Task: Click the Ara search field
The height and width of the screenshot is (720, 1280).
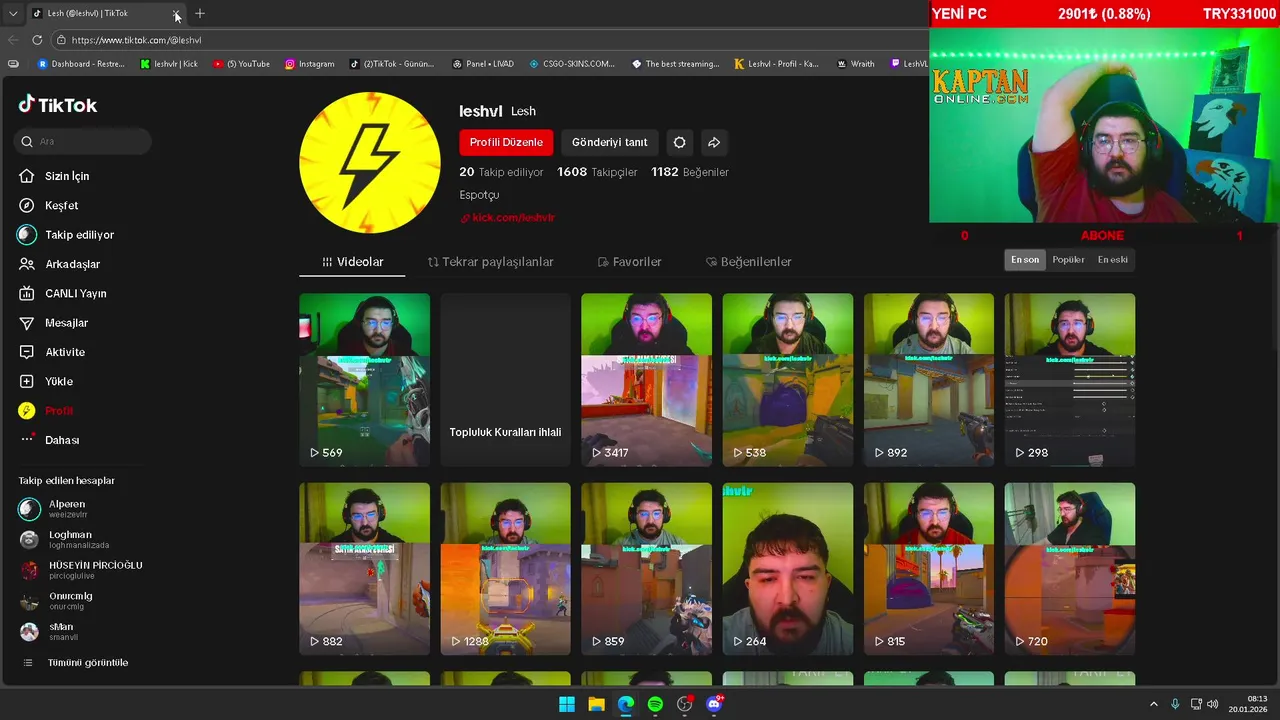Action: (x=84, y=142)
